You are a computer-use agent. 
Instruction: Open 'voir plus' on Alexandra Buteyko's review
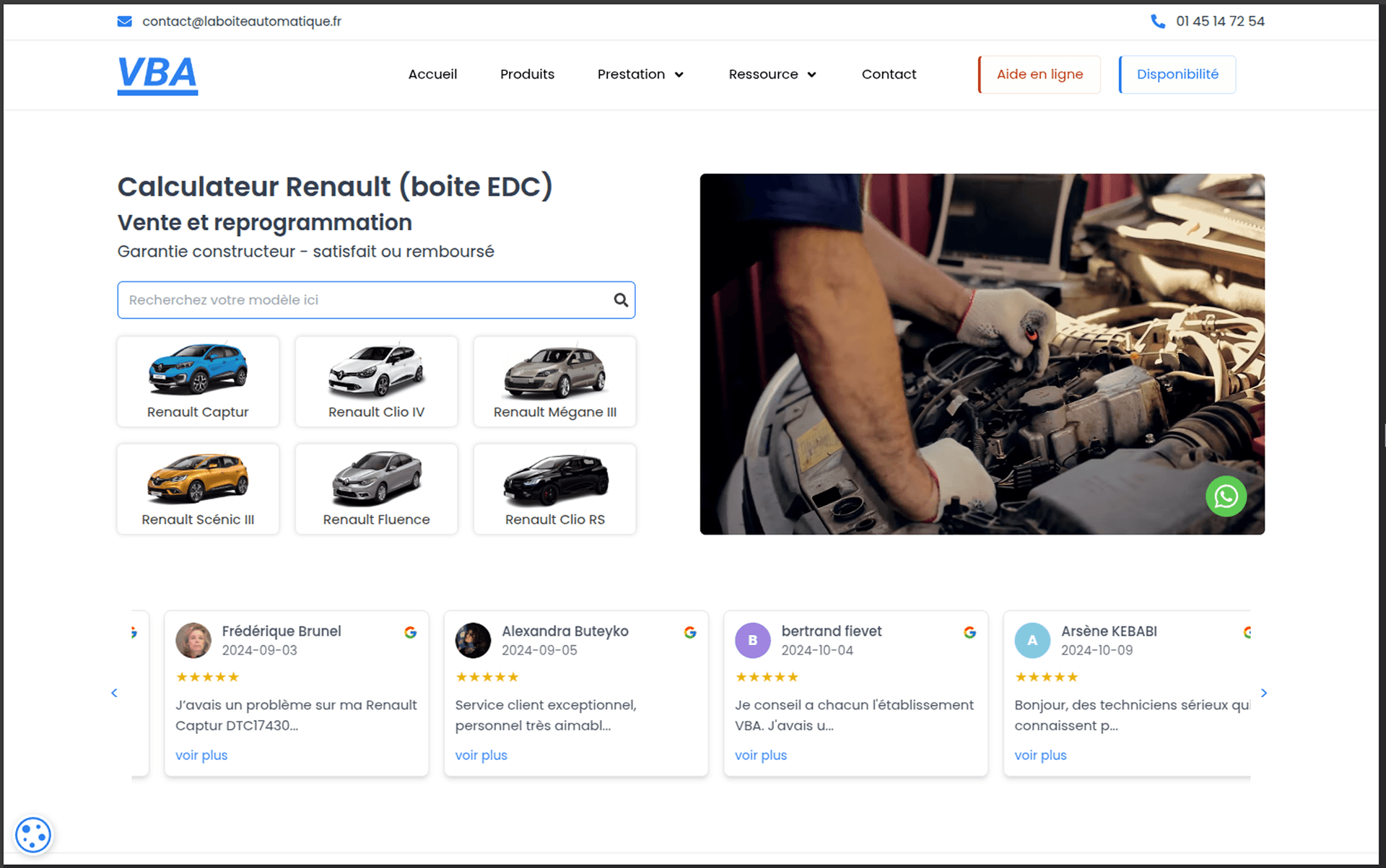[481, 755]
